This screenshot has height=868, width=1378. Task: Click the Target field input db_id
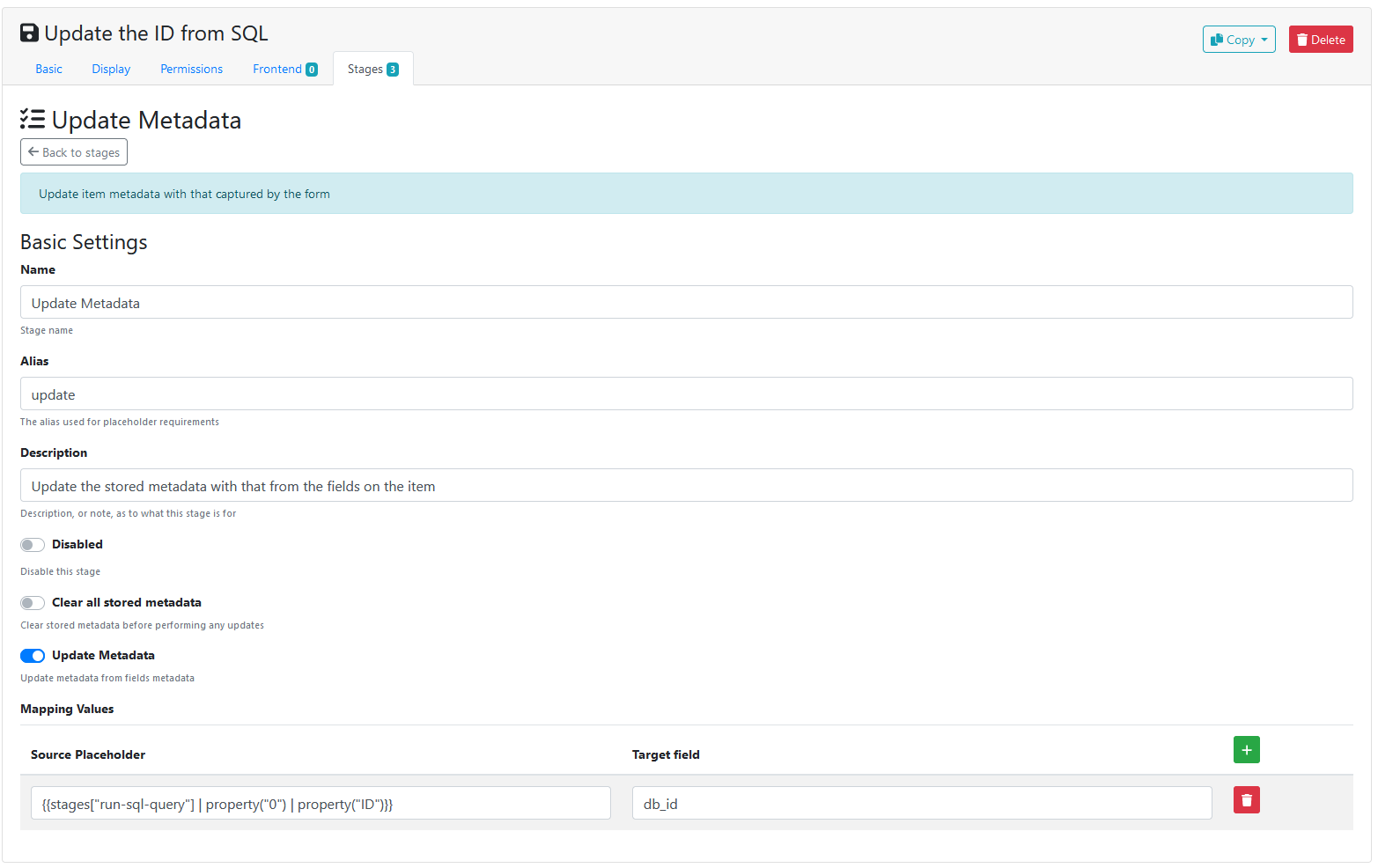pos(921,804)
